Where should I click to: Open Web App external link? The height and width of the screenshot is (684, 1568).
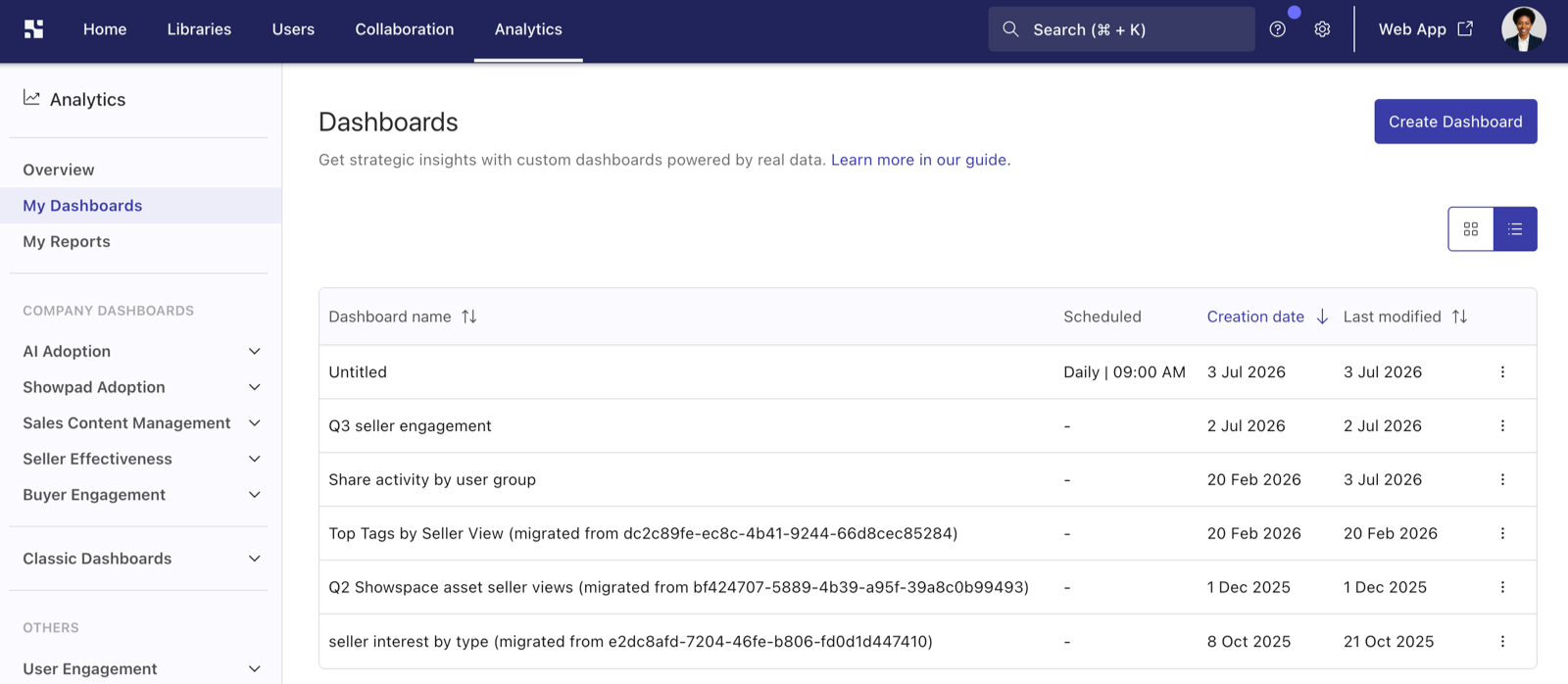coord(1425,29)
